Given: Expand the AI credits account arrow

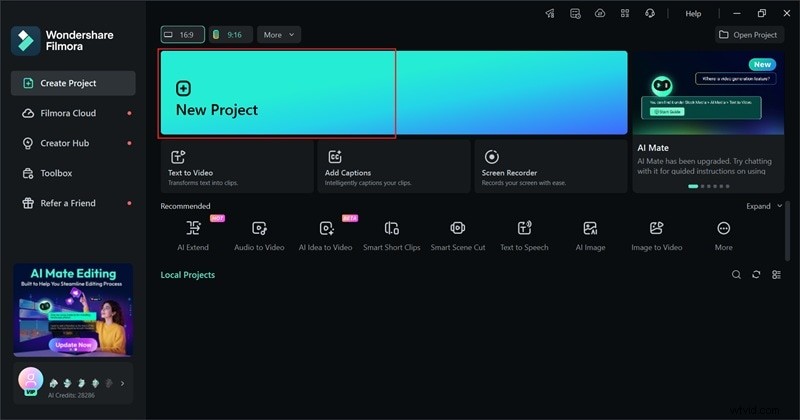Looking at the screenshot, I should coord(123,382).
